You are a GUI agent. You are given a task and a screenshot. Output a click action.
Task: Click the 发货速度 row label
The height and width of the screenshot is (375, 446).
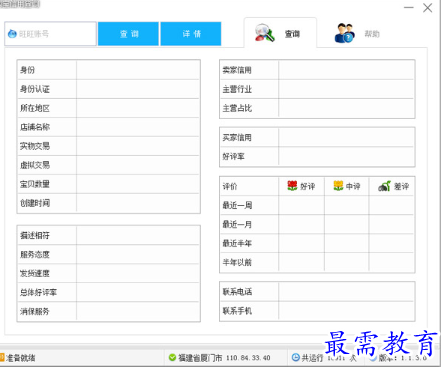(35, 274)
